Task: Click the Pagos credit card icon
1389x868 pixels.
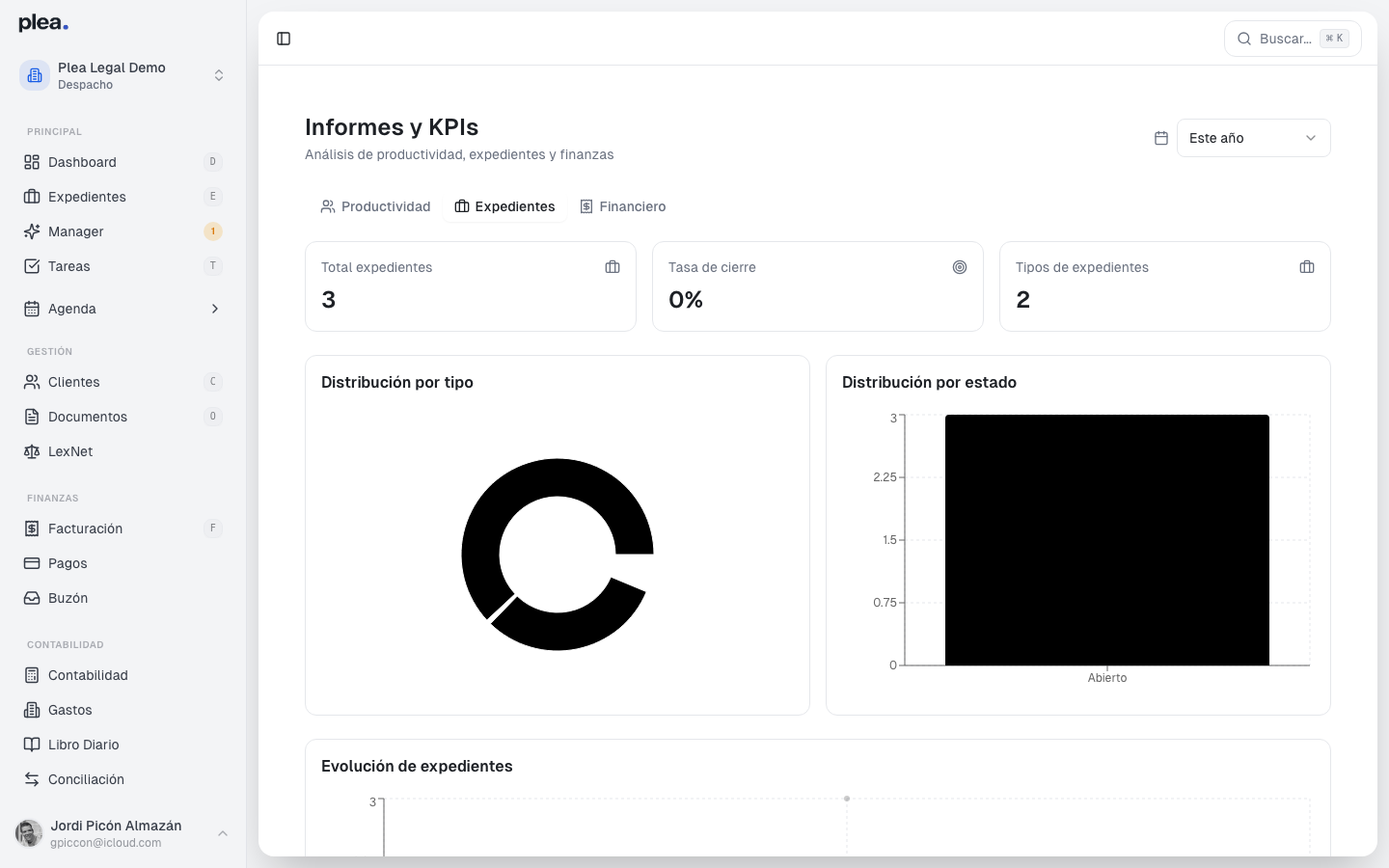Action: pos(32,563)
